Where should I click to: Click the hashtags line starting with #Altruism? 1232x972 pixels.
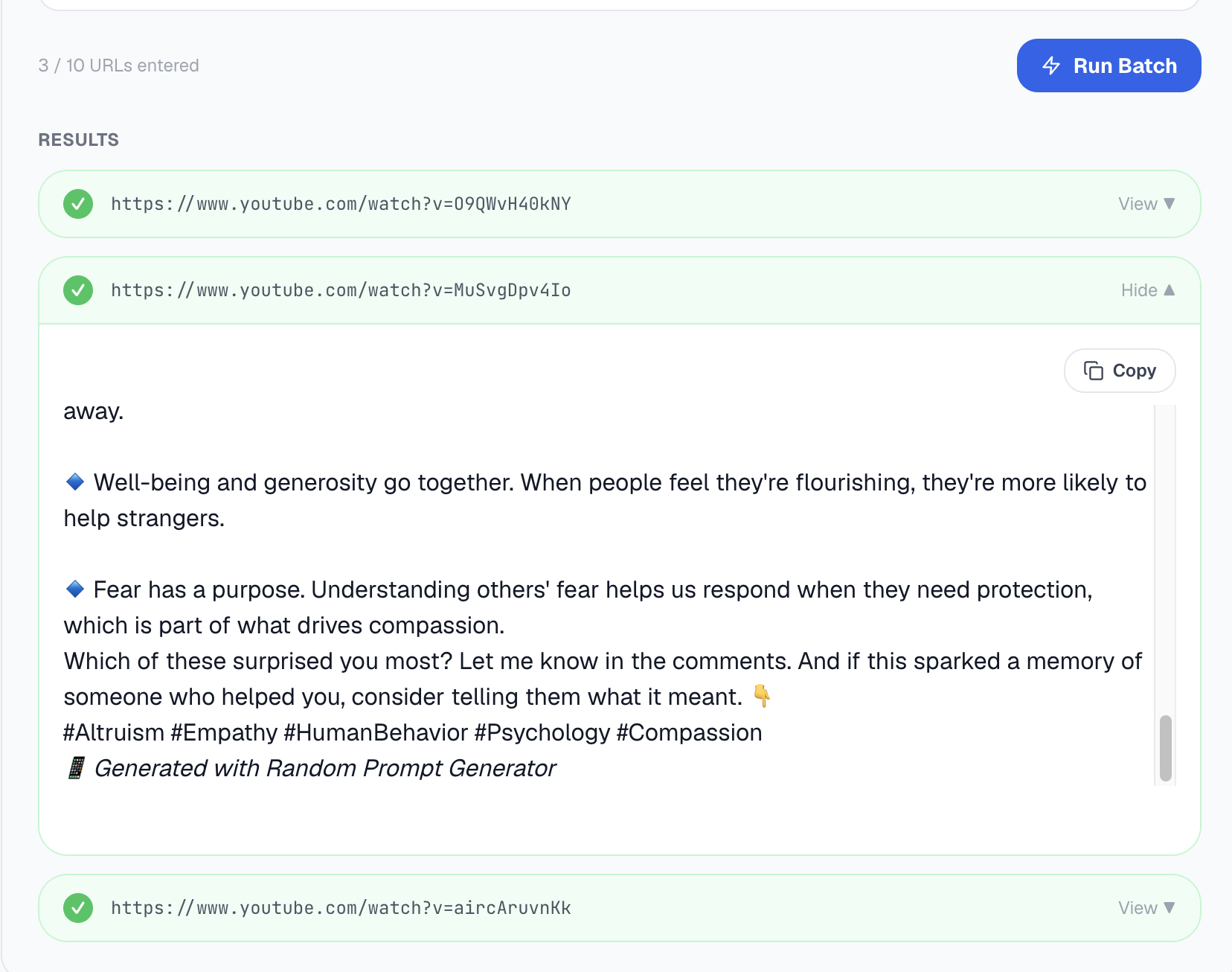(413, 732)
